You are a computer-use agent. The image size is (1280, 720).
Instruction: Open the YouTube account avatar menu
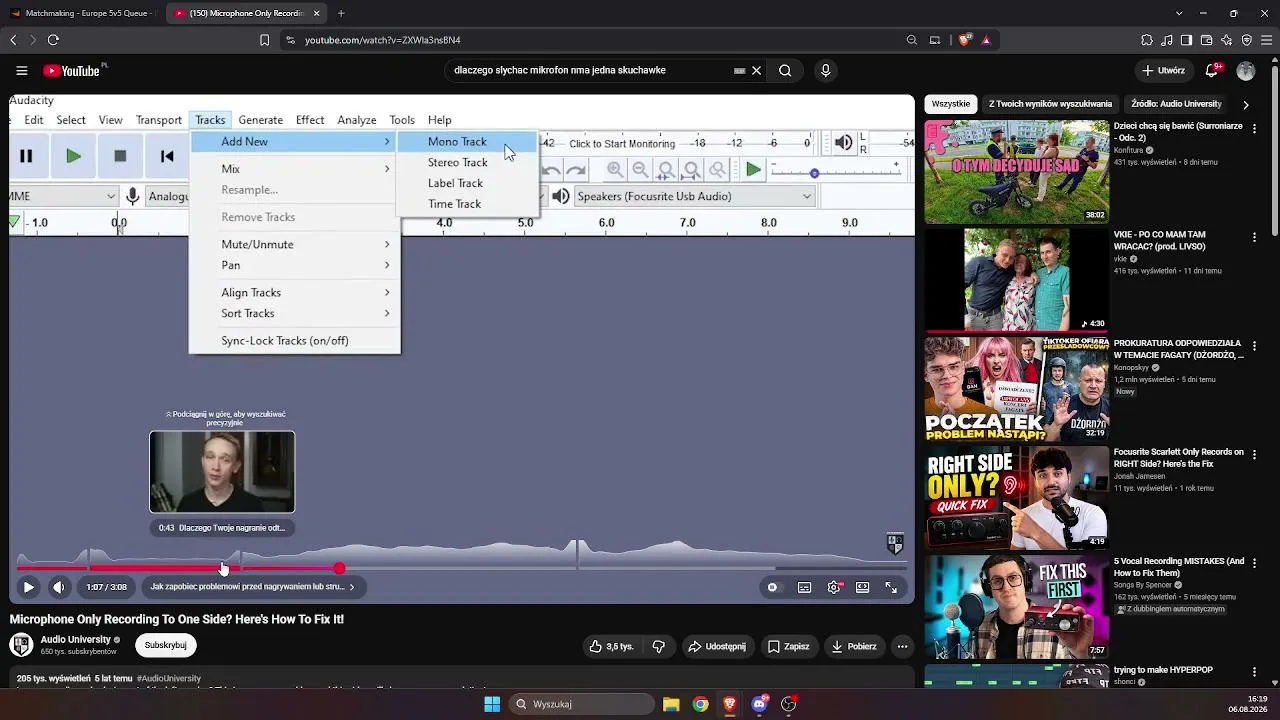click(x=1246, y=71)
